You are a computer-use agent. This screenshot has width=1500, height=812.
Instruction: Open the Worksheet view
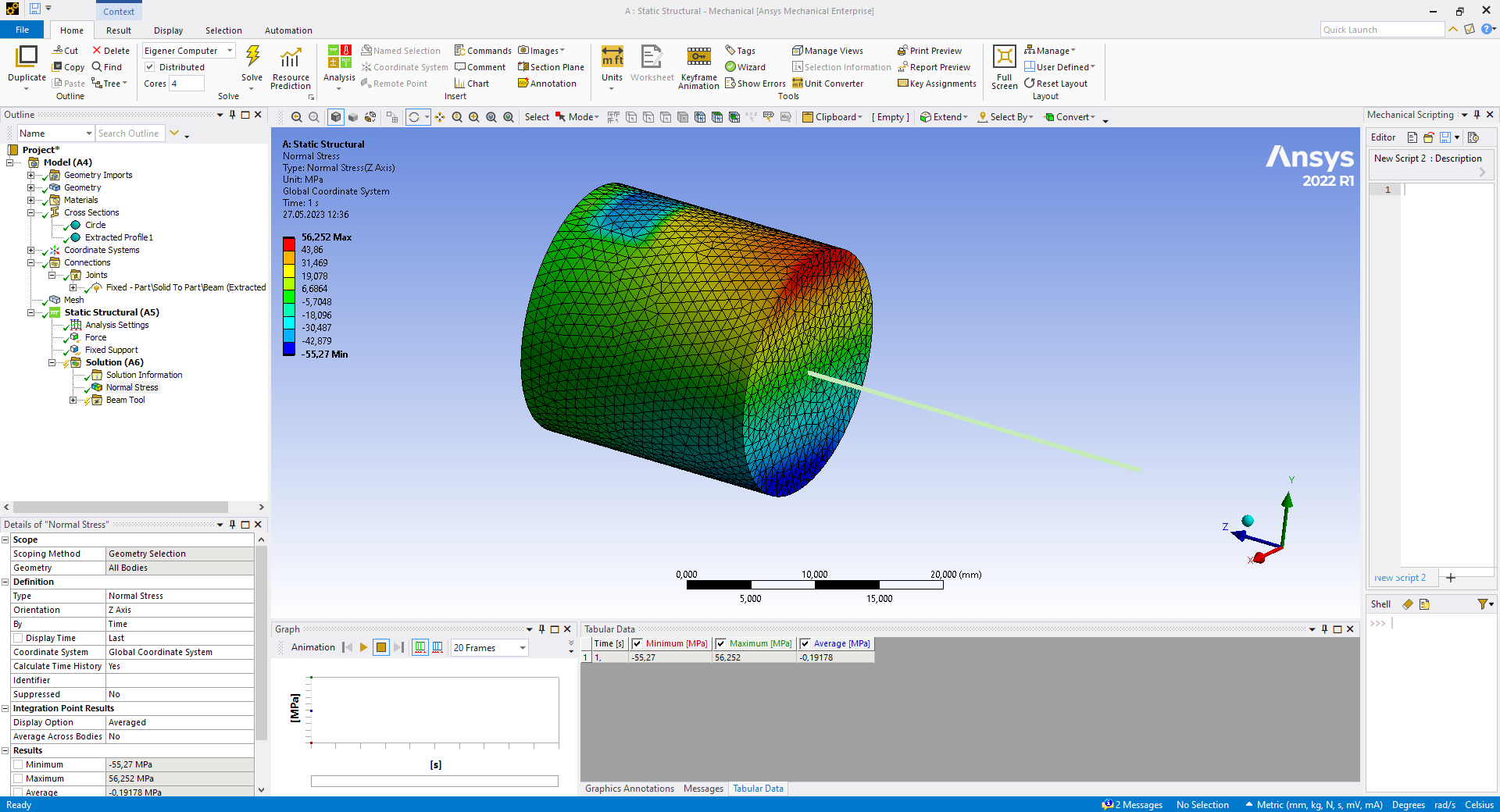point(652,64)
